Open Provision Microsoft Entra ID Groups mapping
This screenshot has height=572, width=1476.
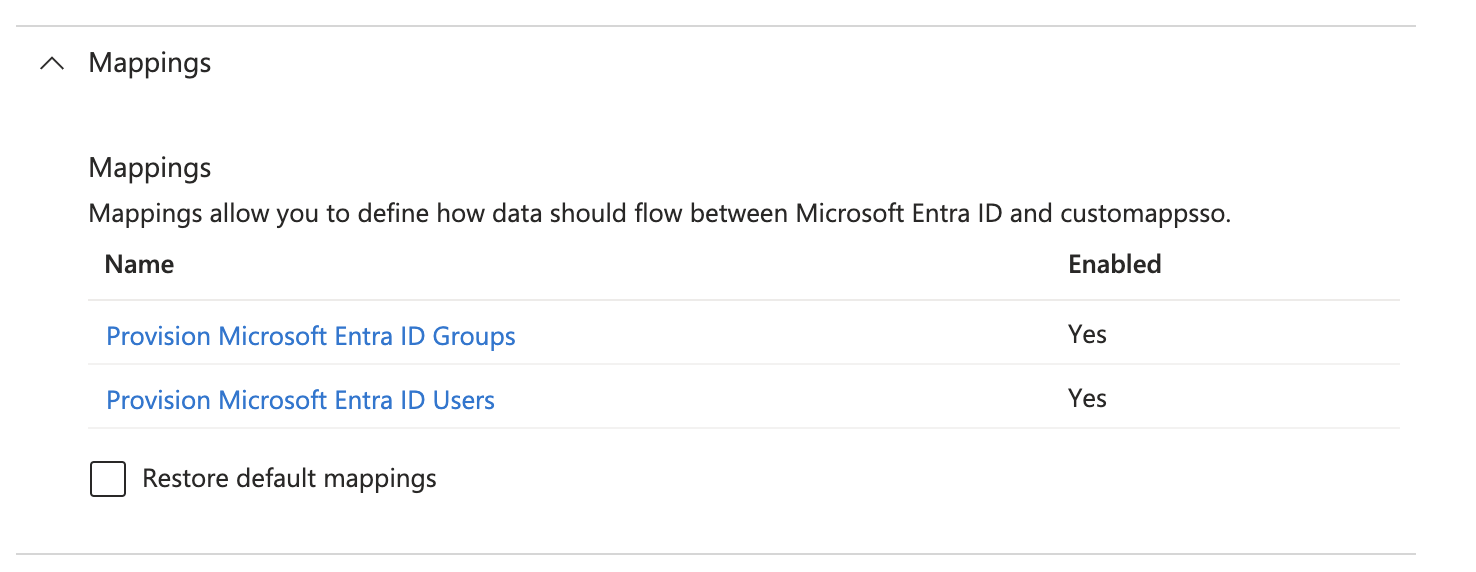click(311, 336)
